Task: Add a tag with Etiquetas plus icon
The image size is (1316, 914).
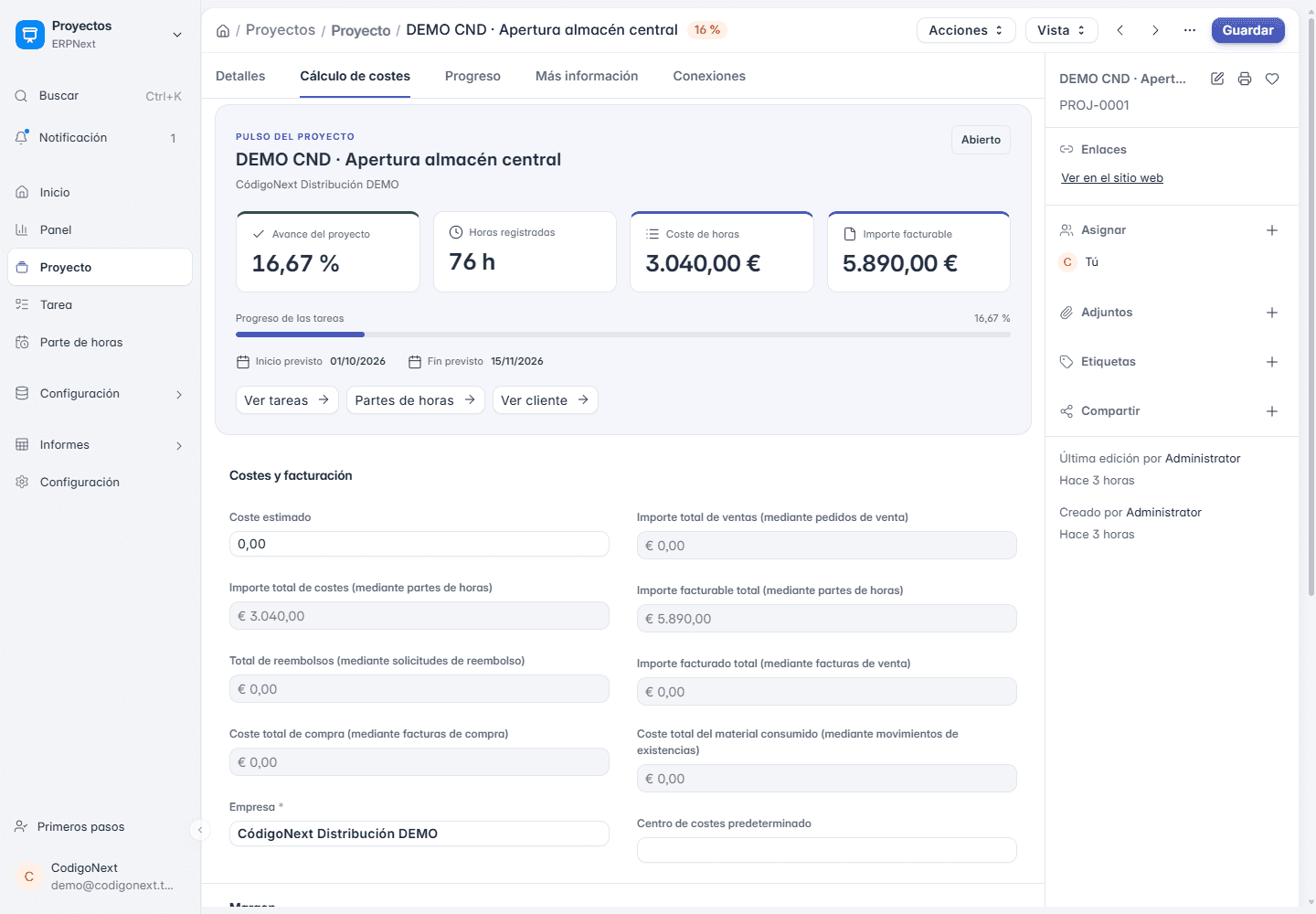Action: pos(1272,362)
